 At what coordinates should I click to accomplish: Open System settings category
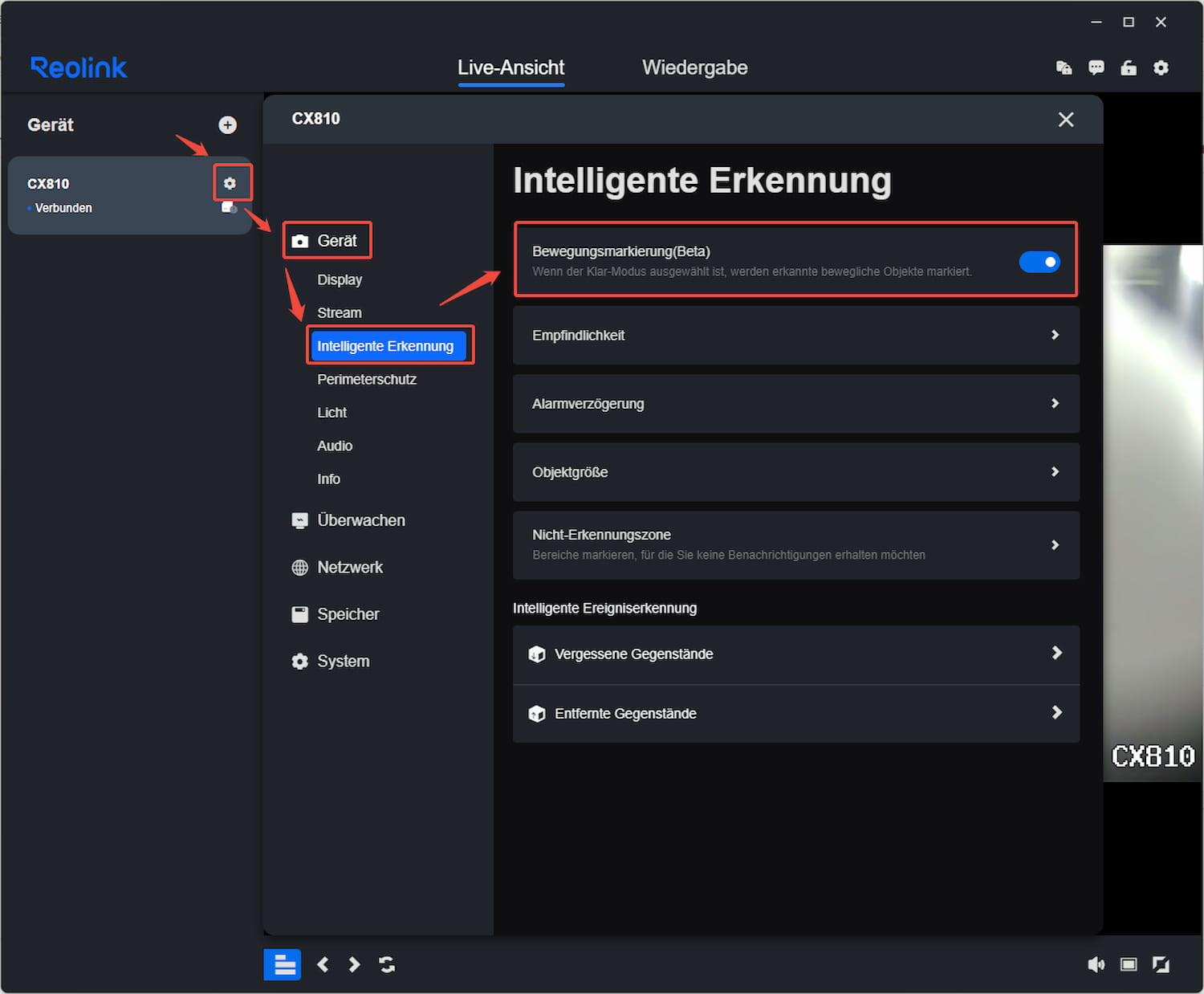coord(331,661)
